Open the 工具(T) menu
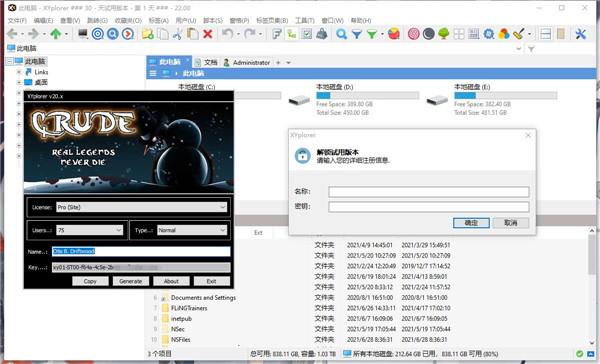600x364 pixels. click(x=305, y=20)
